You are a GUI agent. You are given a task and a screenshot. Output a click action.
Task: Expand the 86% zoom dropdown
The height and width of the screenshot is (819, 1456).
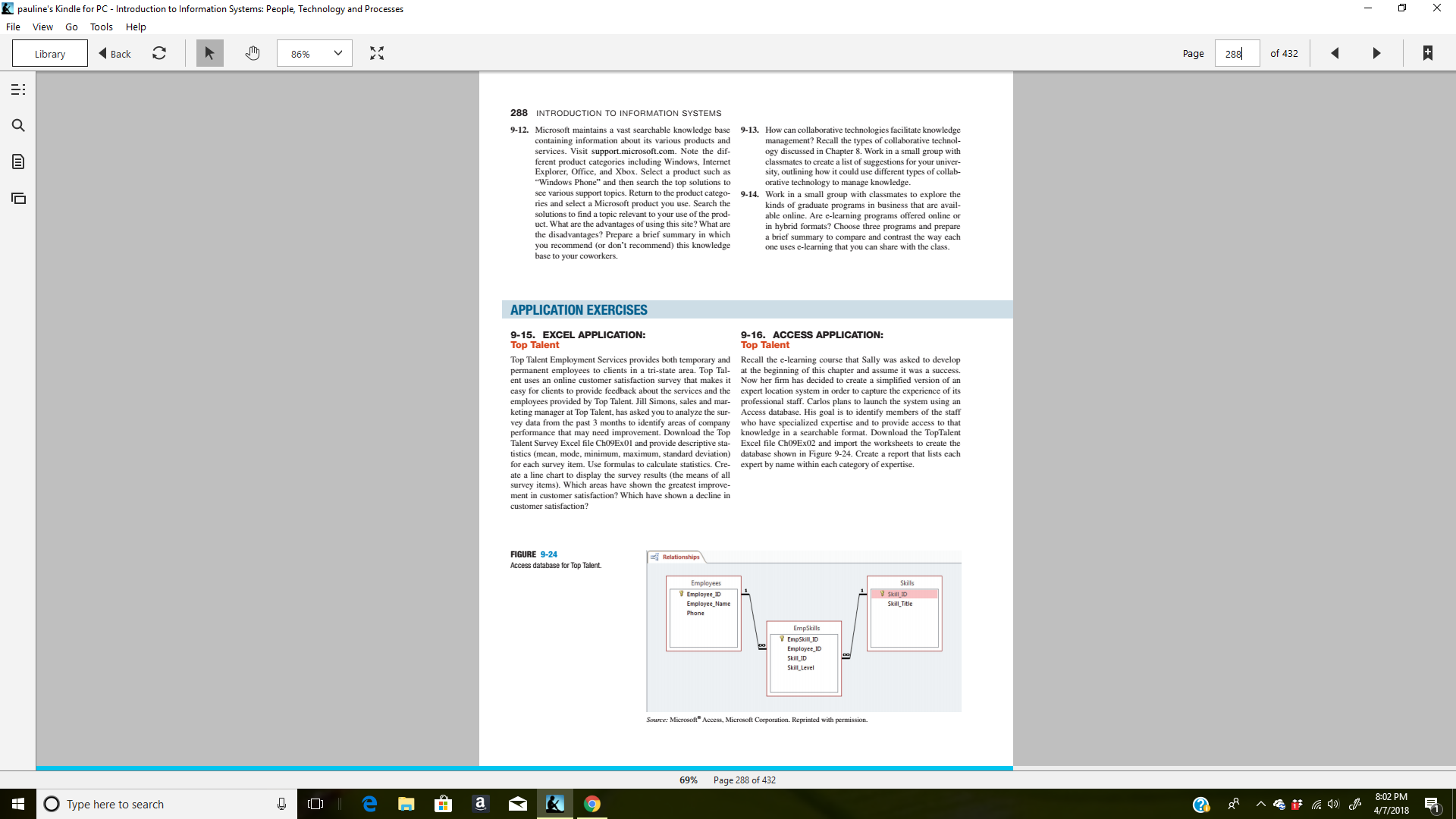coord(337,53)
